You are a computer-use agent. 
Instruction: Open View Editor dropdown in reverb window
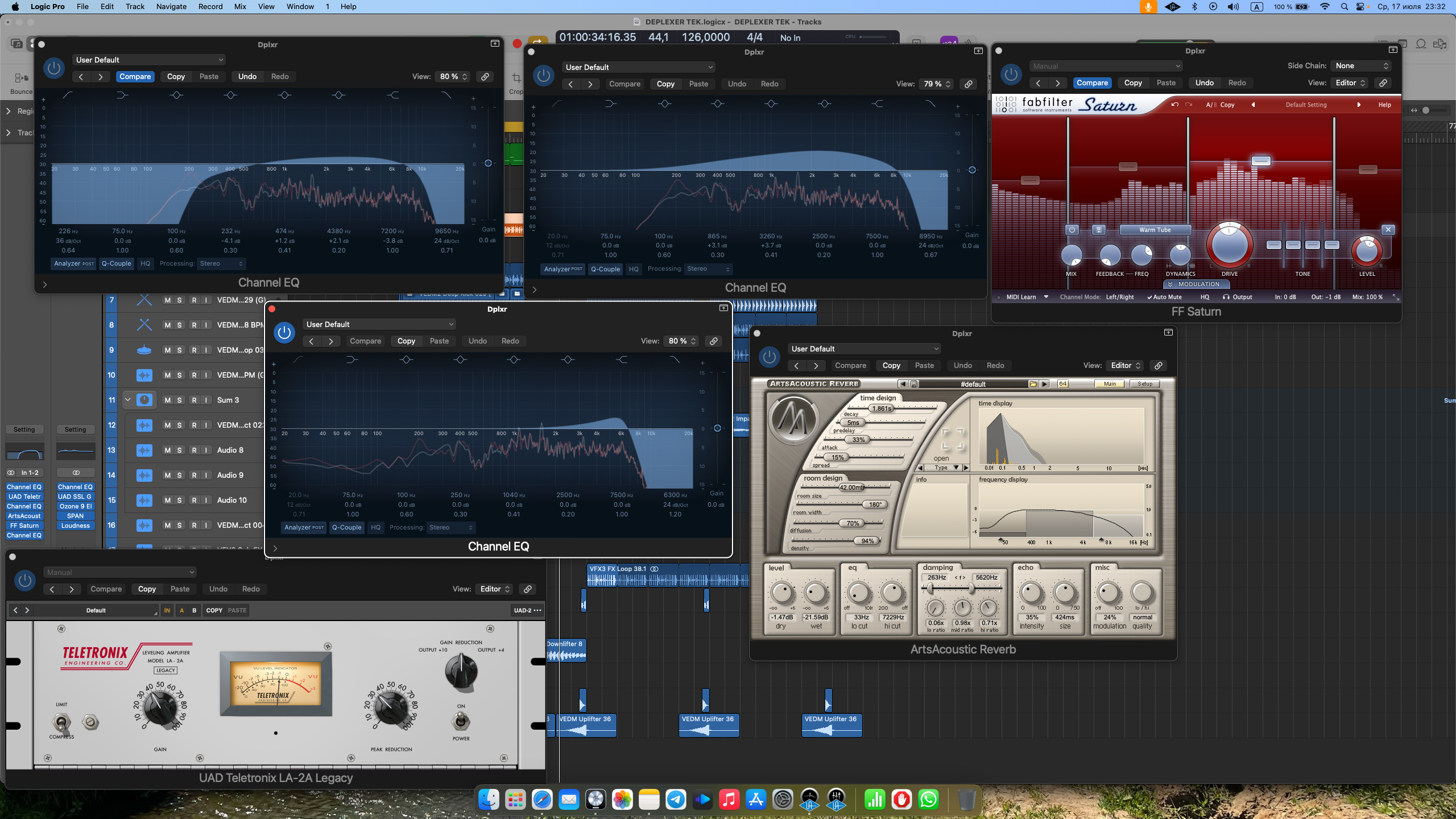click(1125, 366)
